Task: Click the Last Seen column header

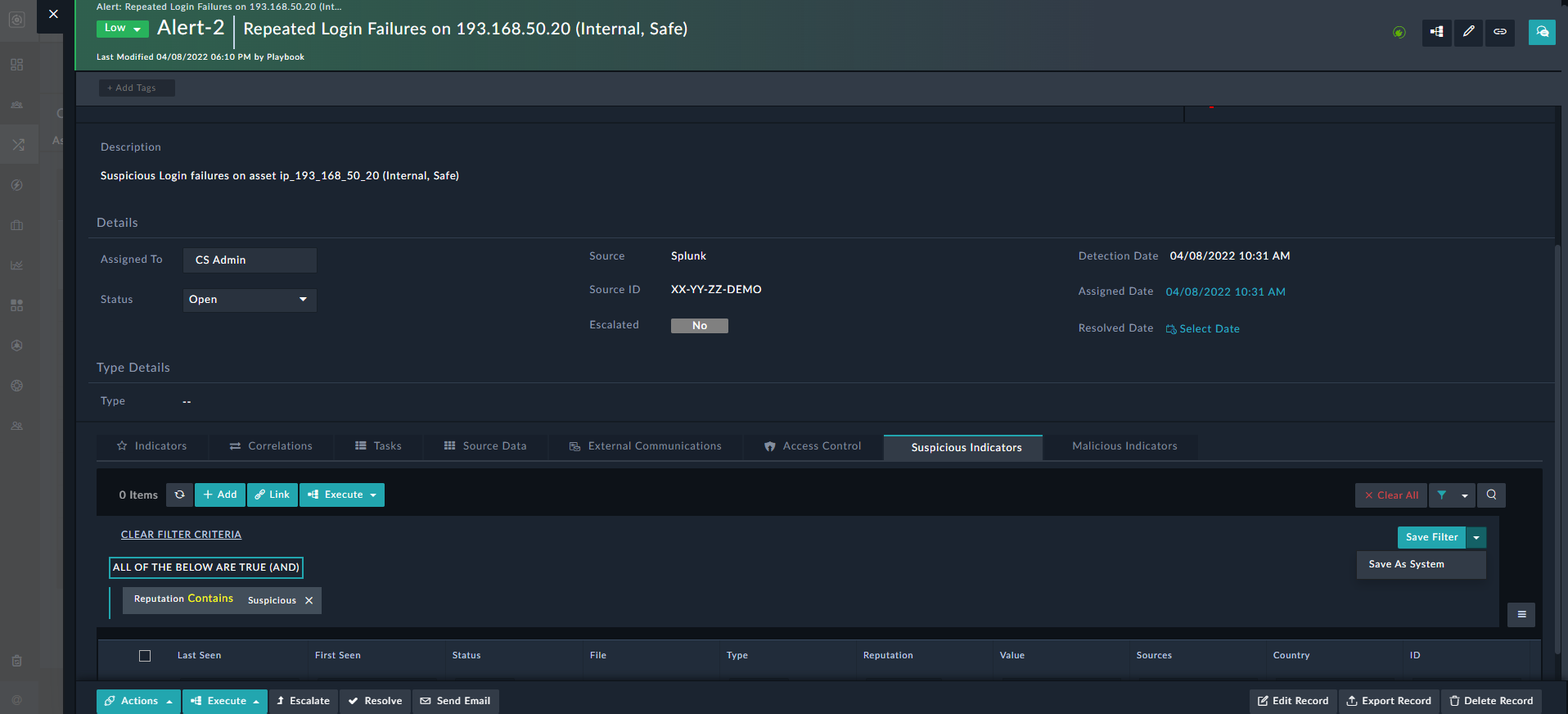Action: (199, 656)
